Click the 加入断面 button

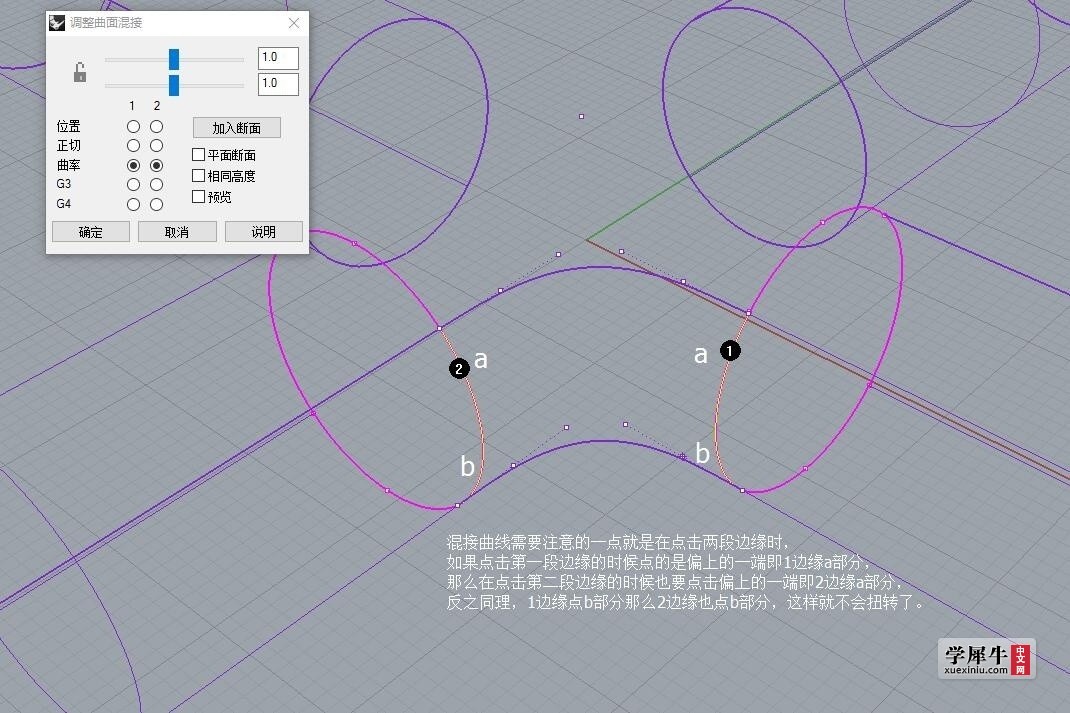237,128
